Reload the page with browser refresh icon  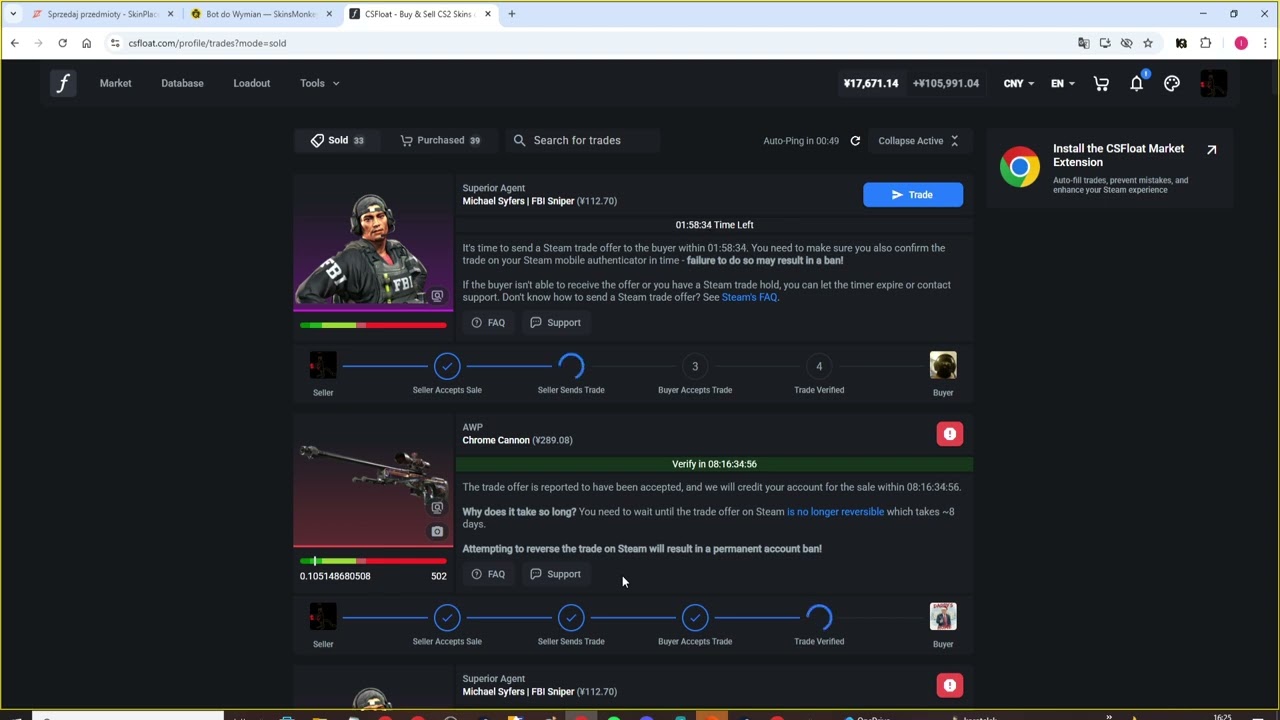coord(62,43)
